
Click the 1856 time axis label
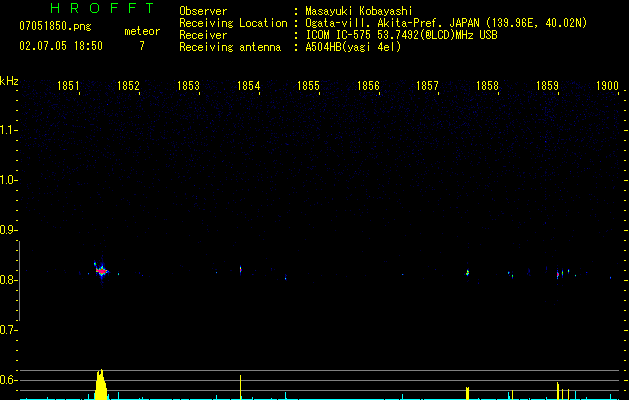(x=368, y=86)
